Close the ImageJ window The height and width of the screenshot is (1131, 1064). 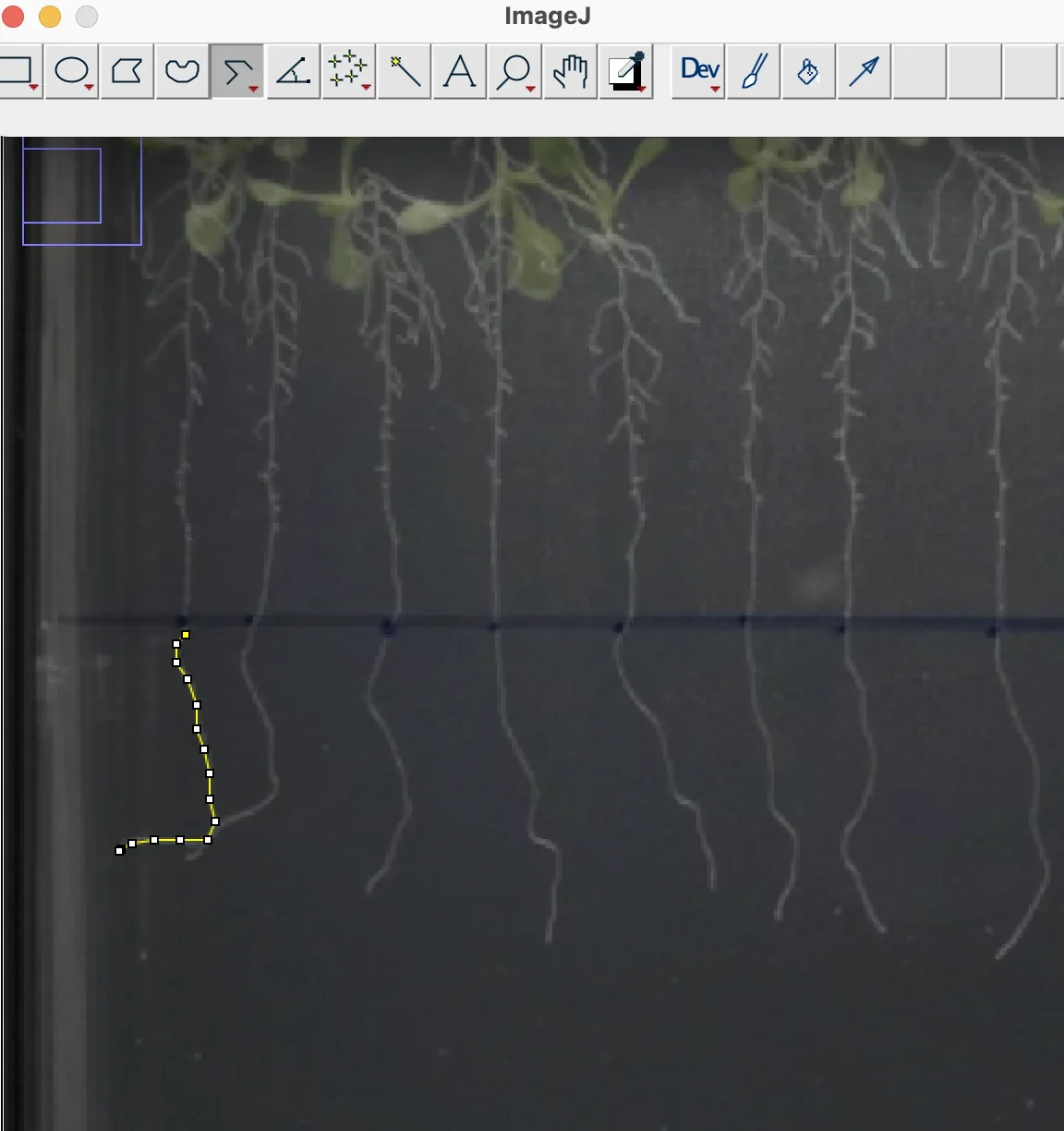(13, 17)
